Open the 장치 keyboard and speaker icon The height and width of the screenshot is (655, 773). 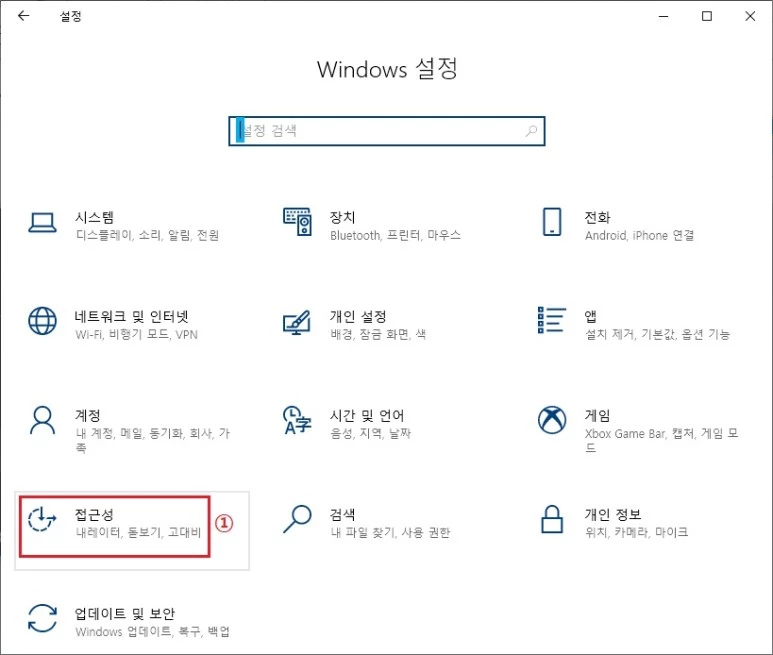click(x=297, y=222)
